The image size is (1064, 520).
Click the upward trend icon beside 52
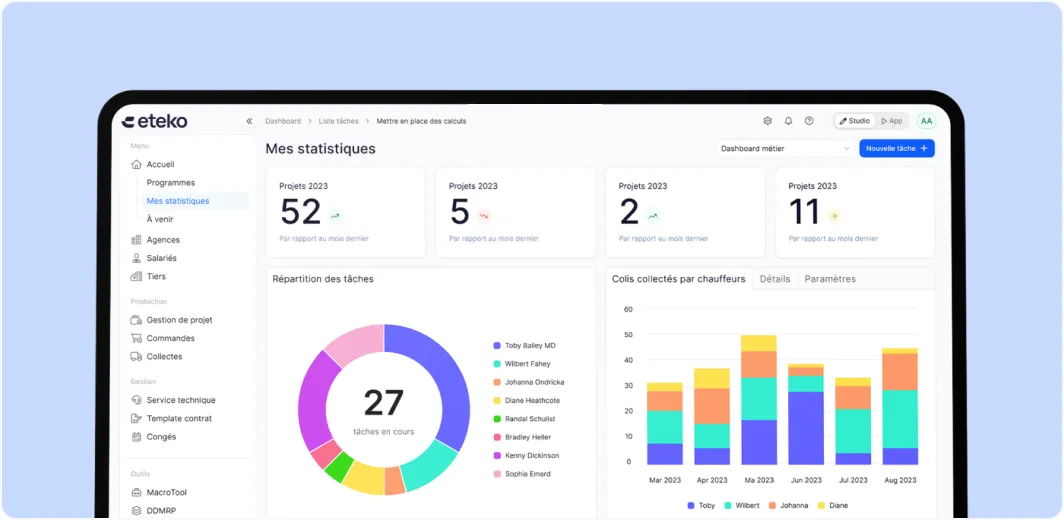(x=335, y=217)
